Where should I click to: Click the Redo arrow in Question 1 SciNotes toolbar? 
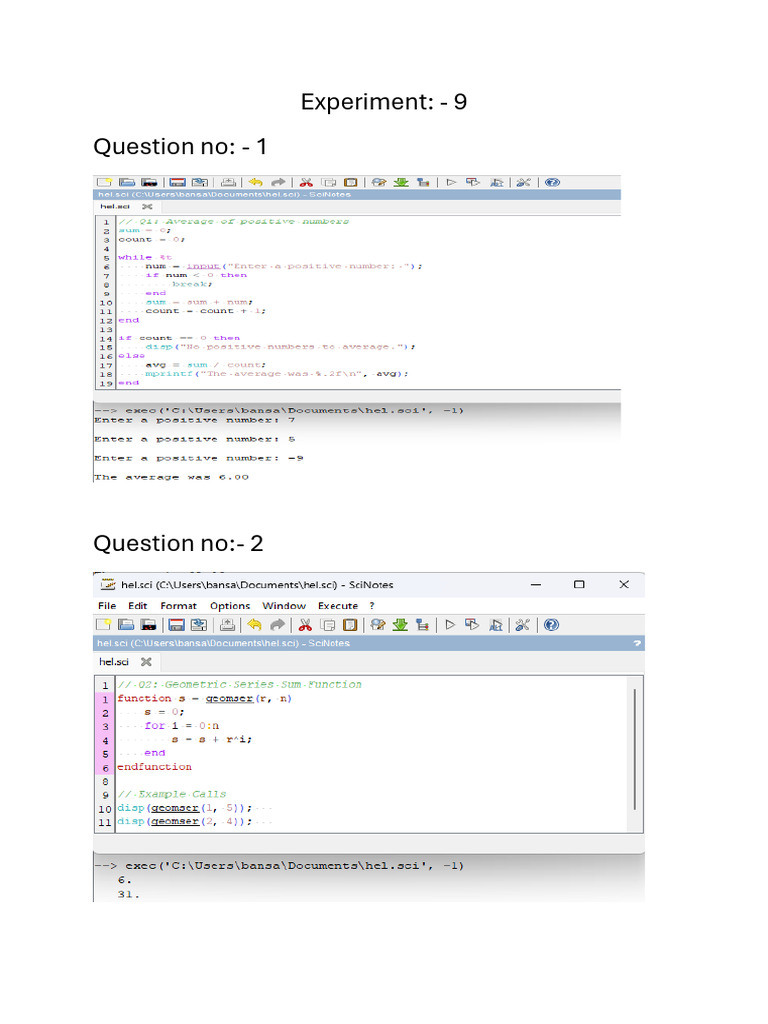pos(278,182)
